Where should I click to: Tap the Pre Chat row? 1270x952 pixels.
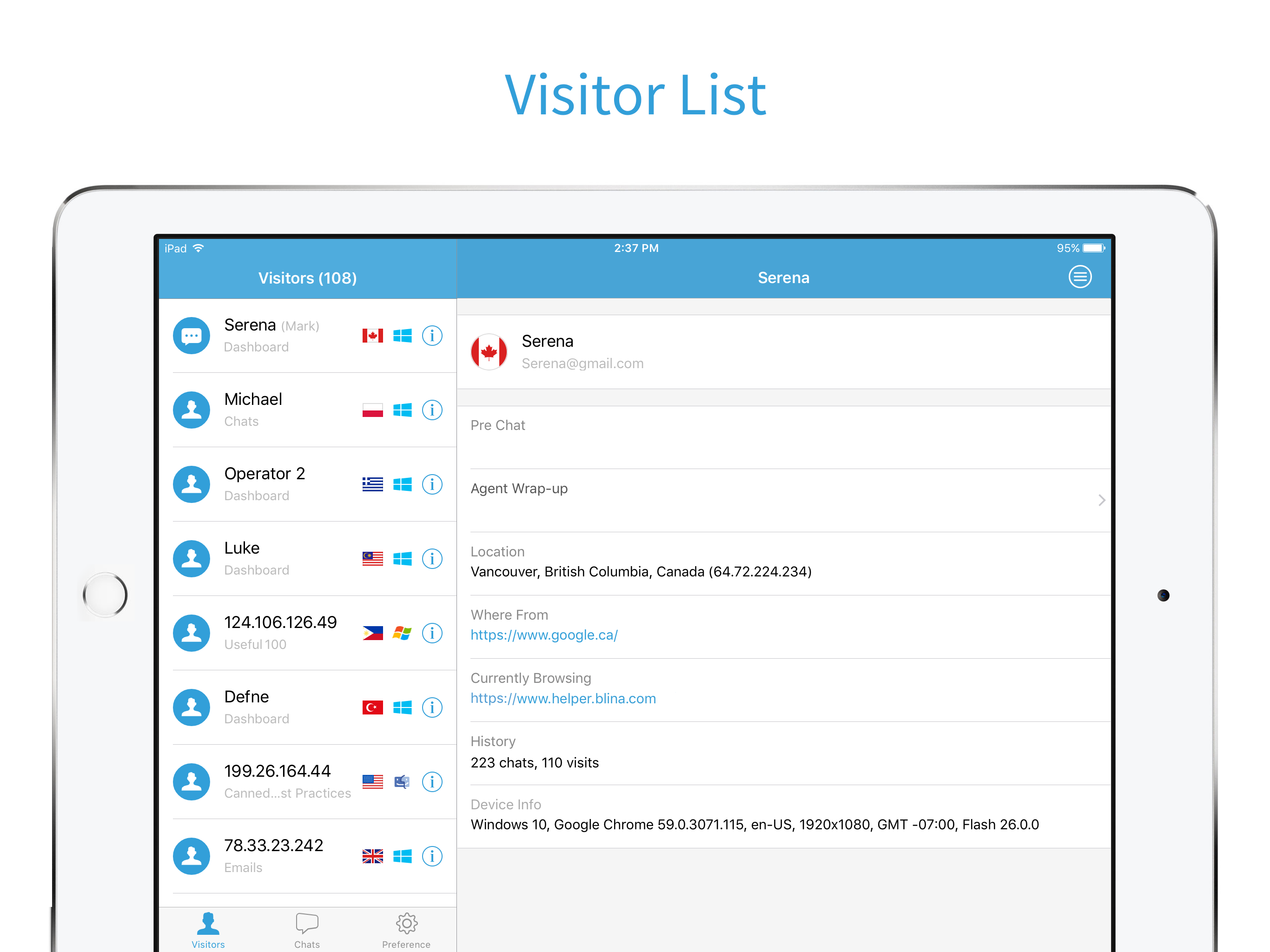784,437
